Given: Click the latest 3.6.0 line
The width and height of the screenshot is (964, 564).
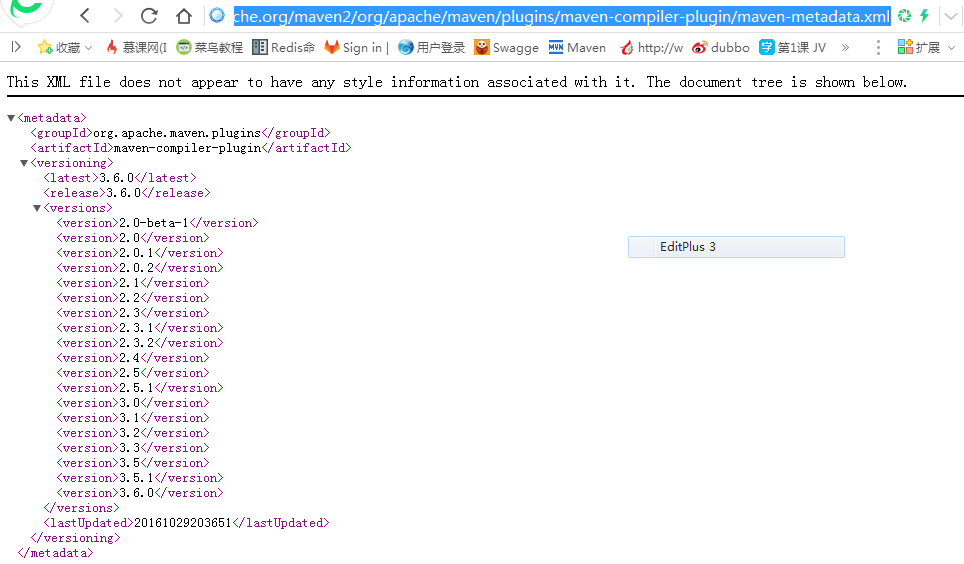Looking at the screenshot, I should pyautogui.click(x=120, y=178).
